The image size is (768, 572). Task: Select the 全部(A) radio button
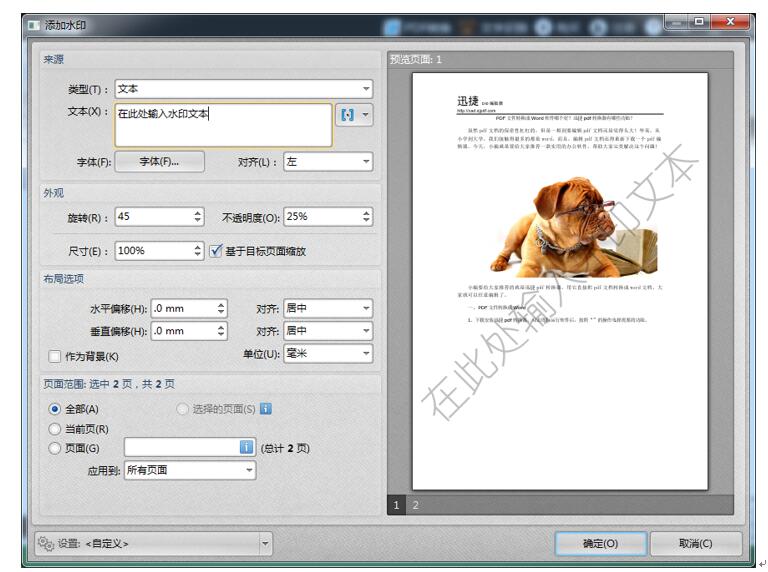tap(55, 409)
